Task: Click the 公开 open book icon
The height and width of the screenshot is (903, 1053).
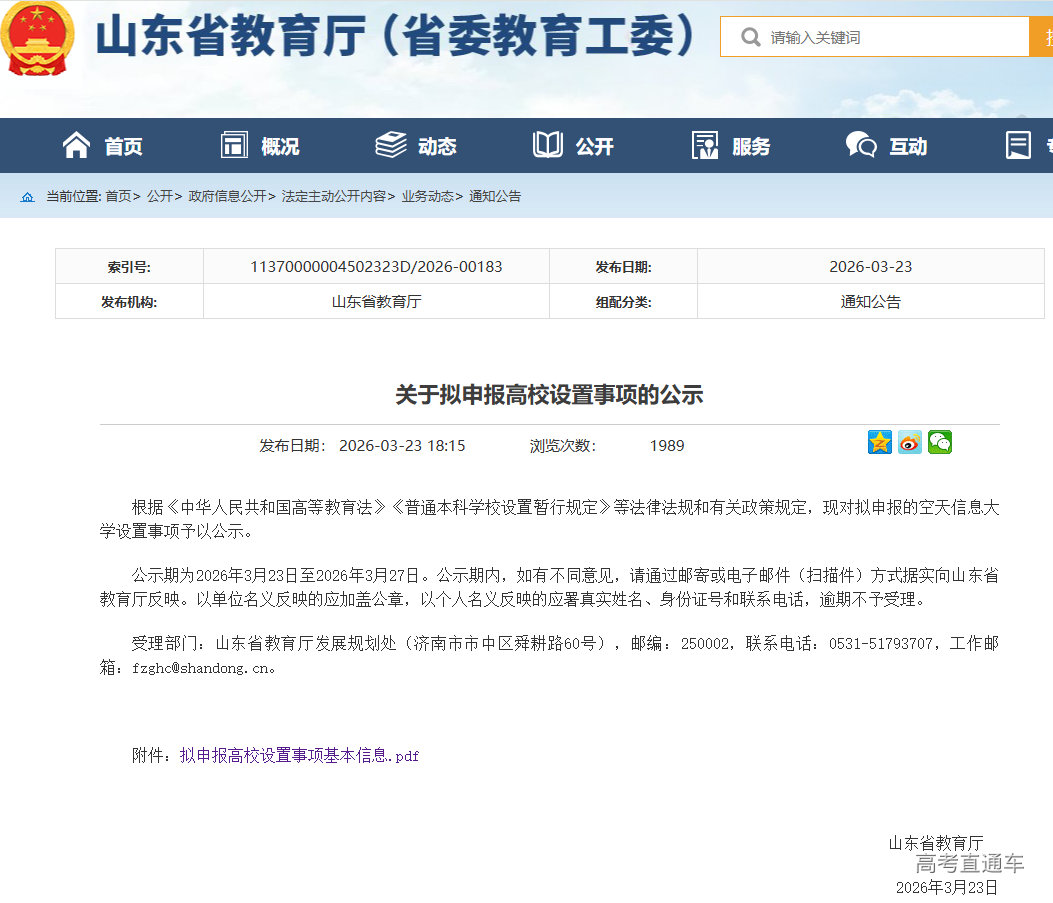Action: 548,146
